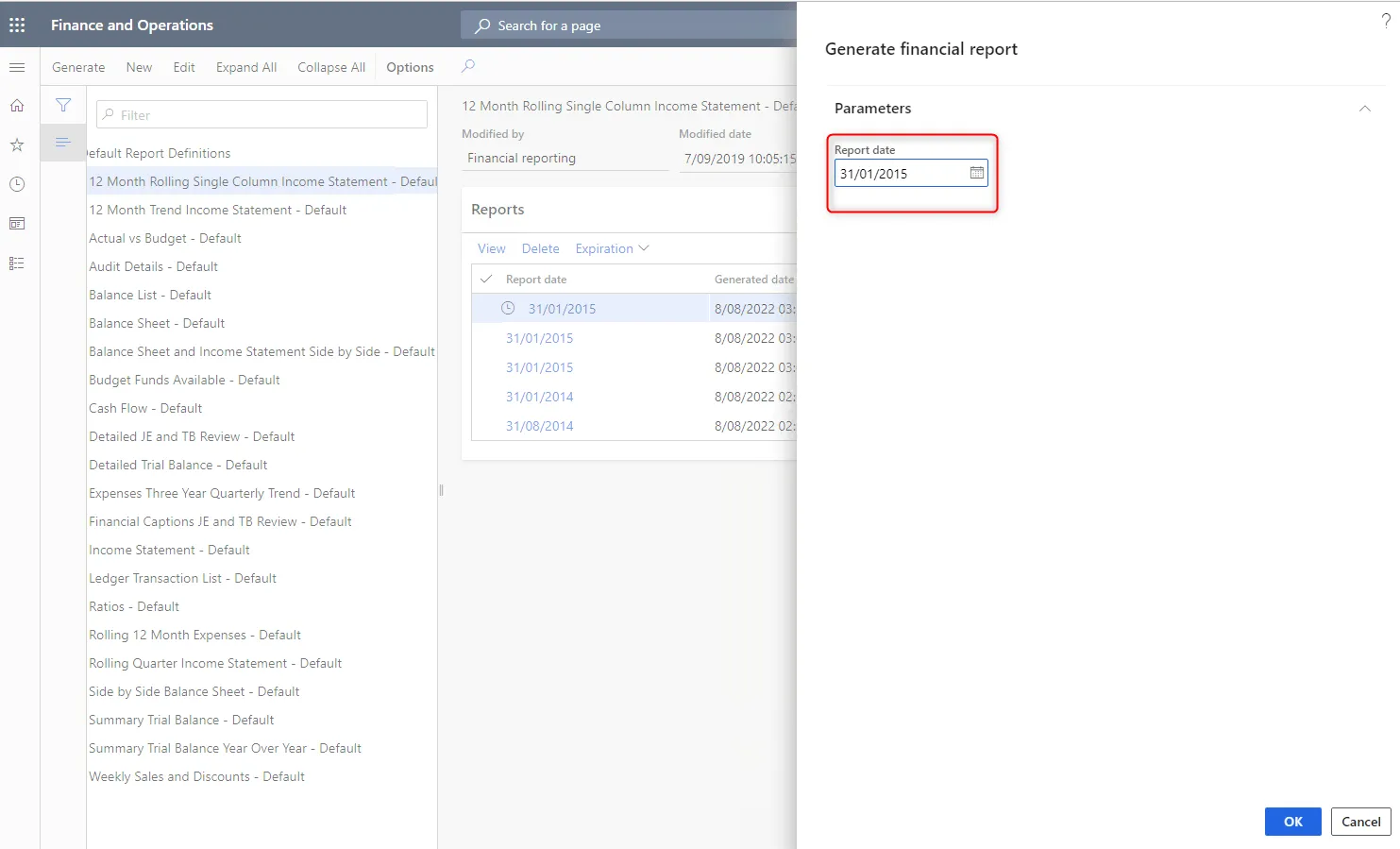The height and width of the screenshot is (849, 1400).
Task: Navigate using the Home icon
Action: [17, 105]
